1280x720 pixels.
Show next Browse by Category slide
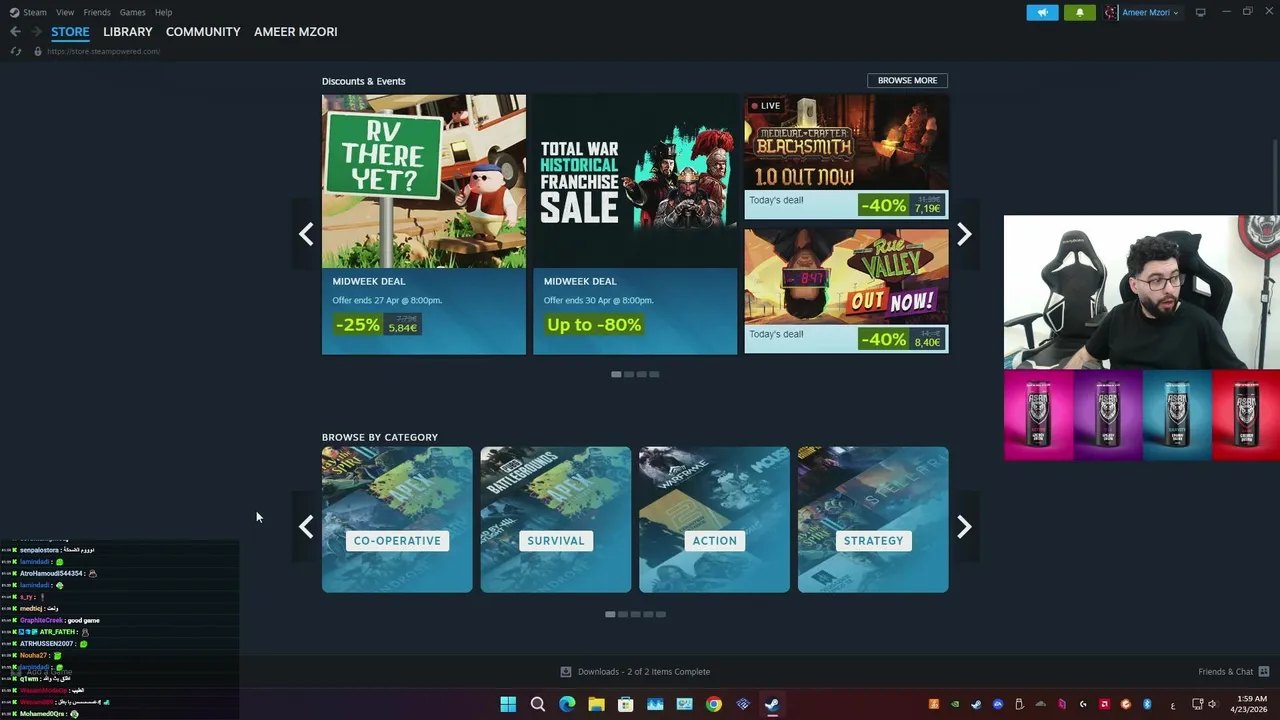point(964,526)
